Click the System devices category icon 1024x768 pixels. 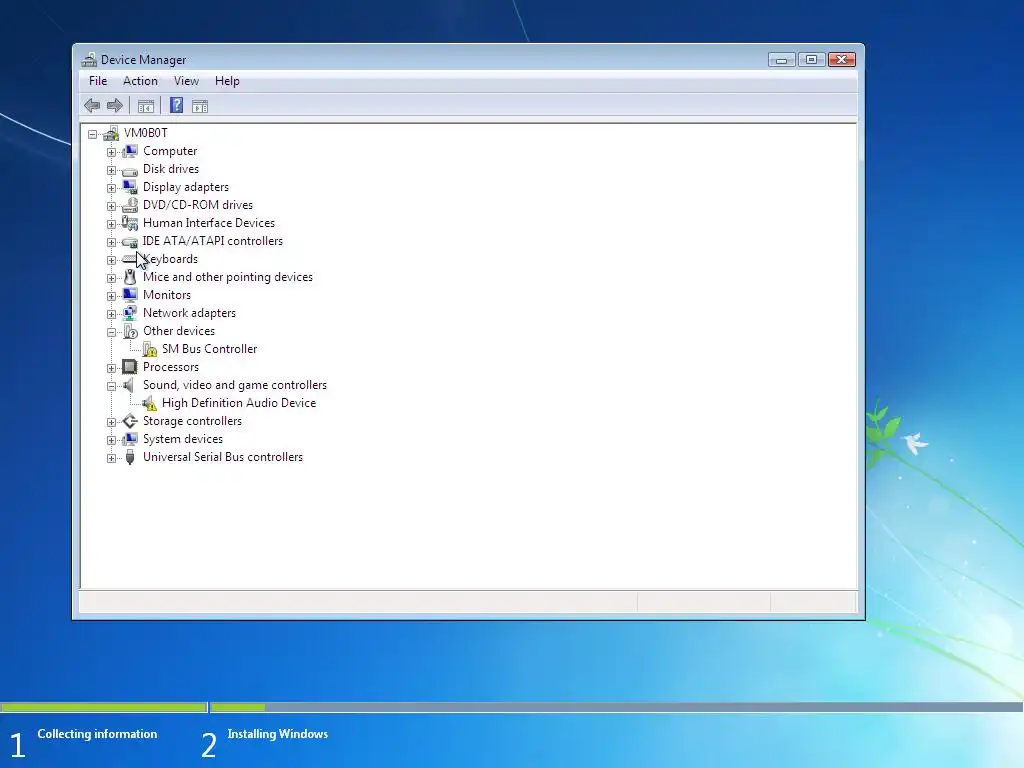point(130,440)
